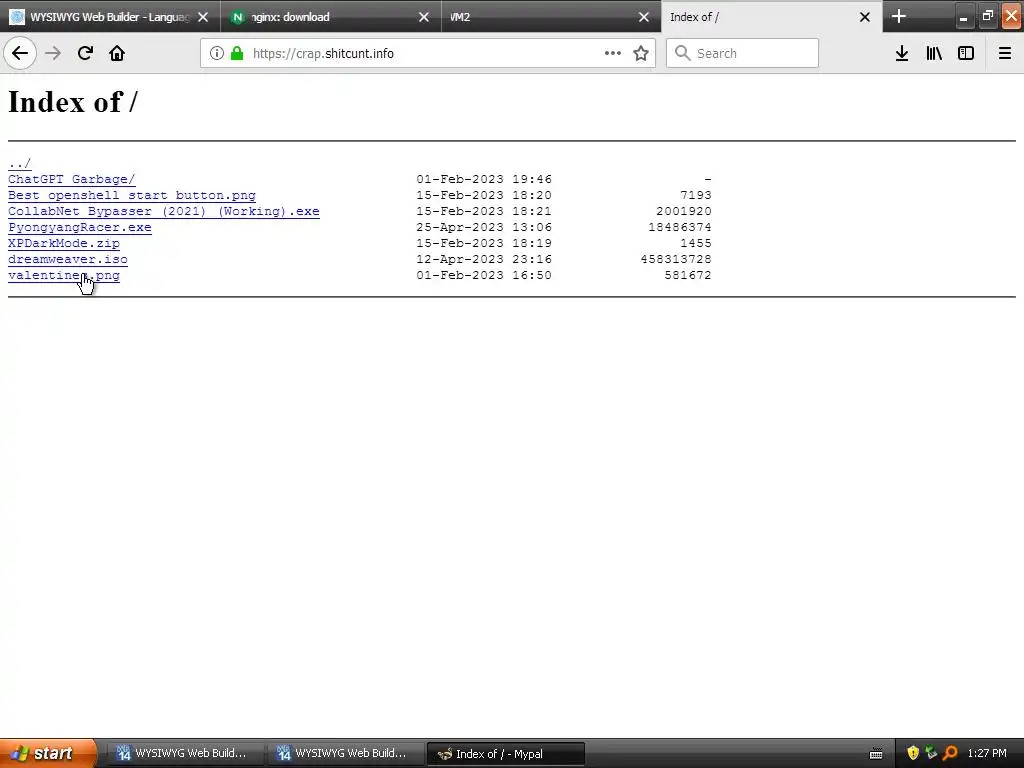Show site information icon in address bar

(217, 53)
